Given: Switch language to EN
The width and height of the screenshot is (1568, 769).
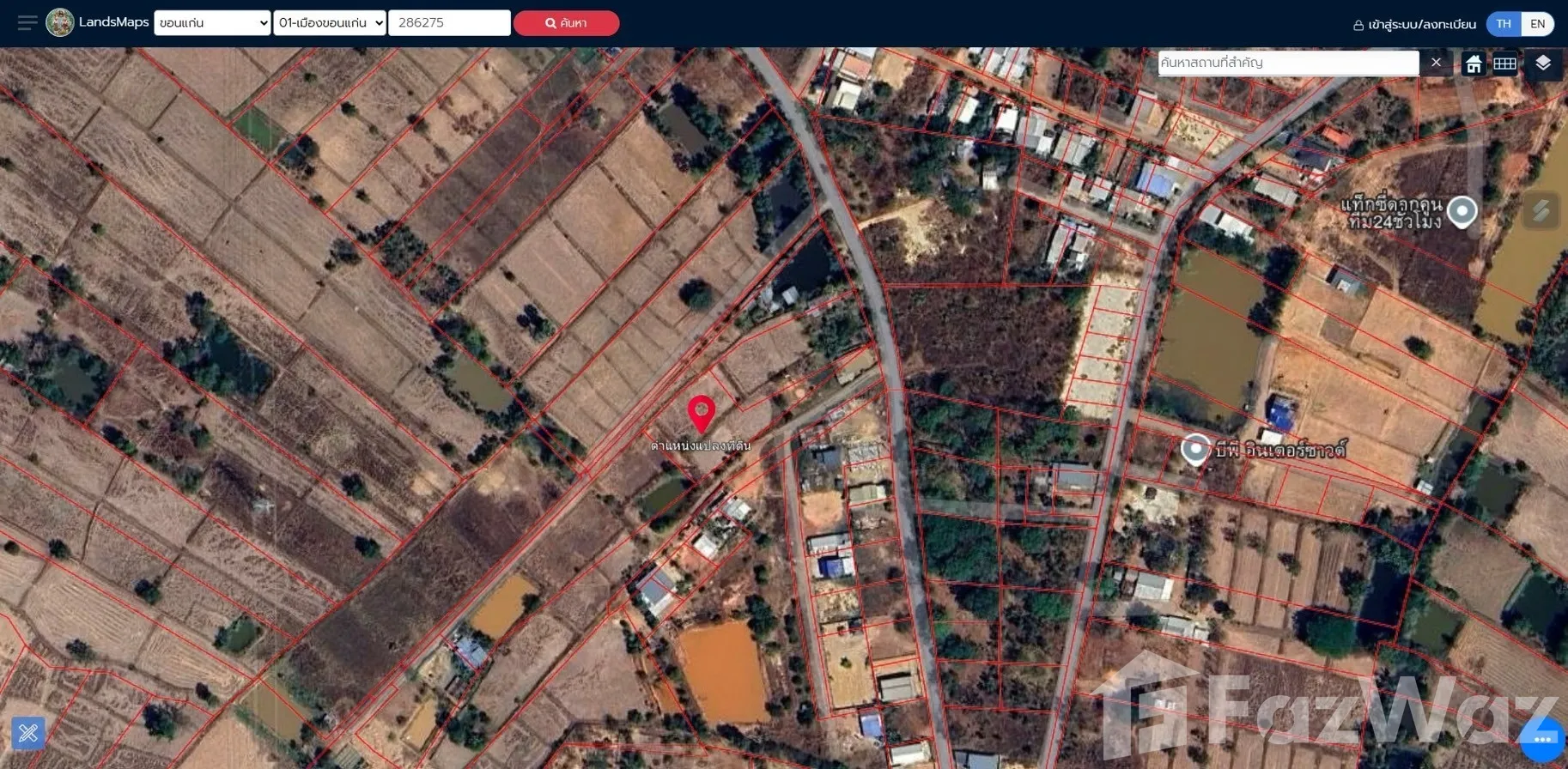Looking at the screenshot, I should 1537,24.
